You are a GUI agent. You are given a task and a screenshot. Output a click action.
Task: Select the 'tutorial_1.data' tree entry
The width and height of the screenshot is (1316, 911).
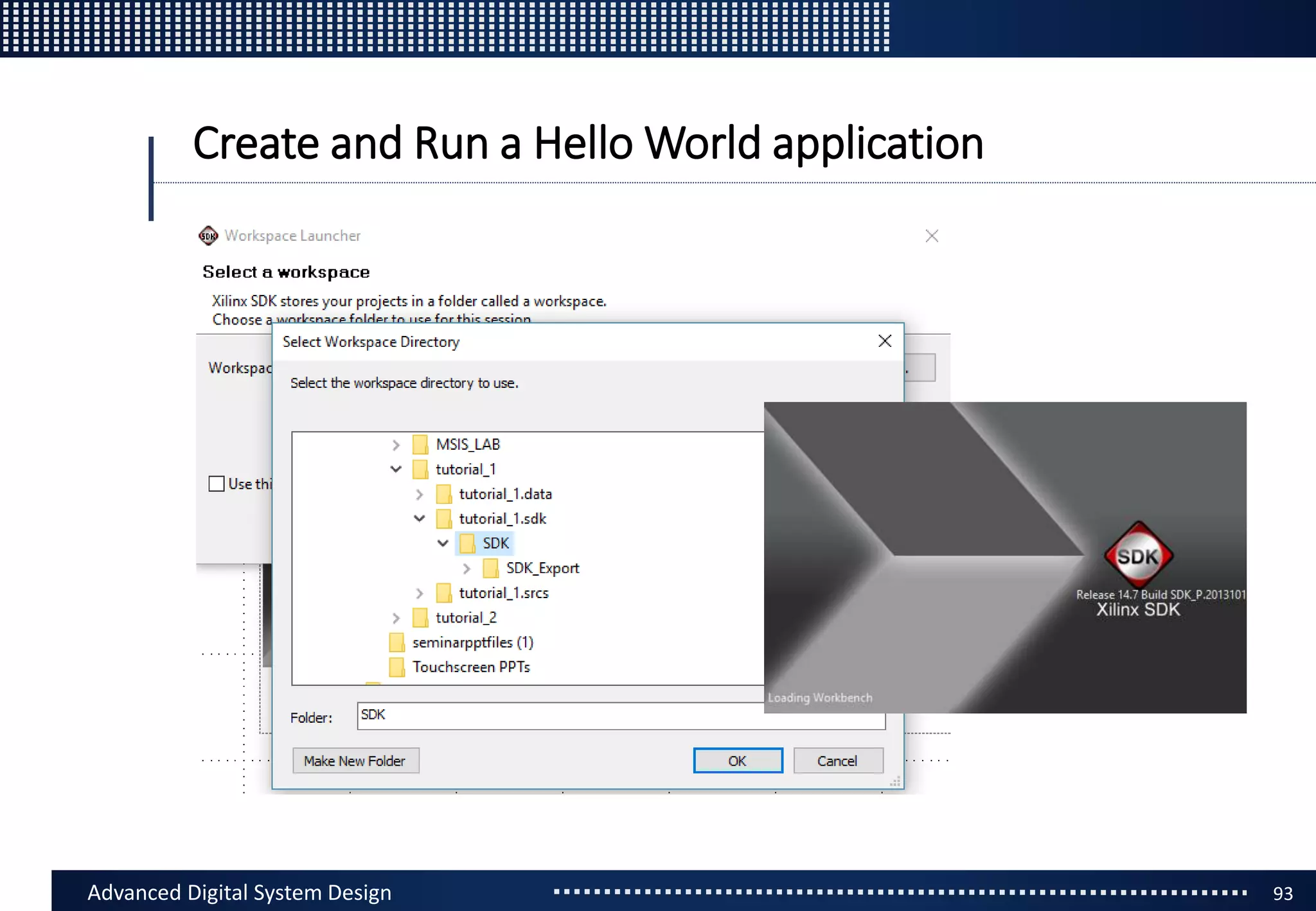click(506, 494)
